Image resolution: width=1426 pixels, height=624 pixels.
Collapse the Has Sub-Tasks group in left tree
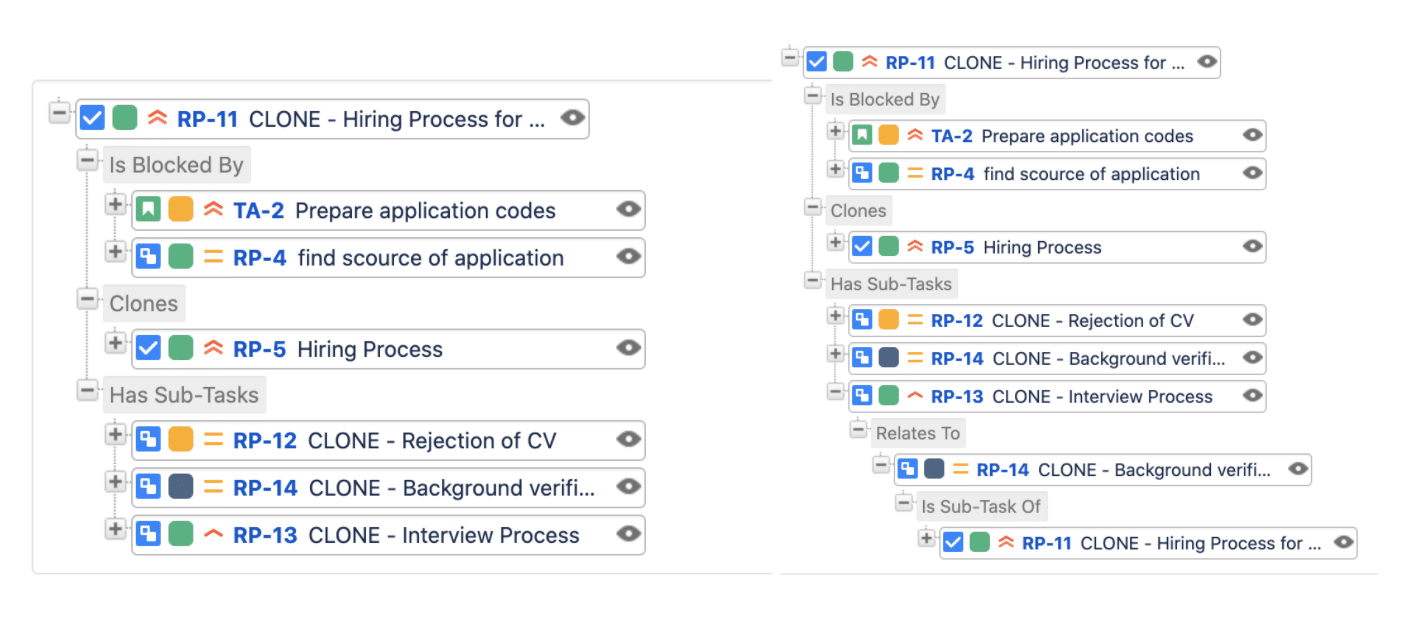coord(88,391)
